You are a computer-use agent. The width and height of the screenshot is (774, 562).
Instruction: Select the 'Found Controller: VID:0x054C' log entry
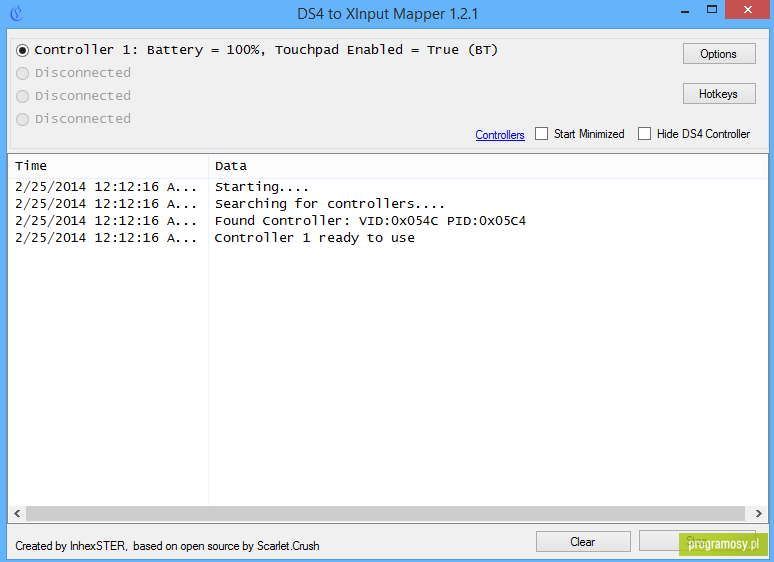click(387, 221)
